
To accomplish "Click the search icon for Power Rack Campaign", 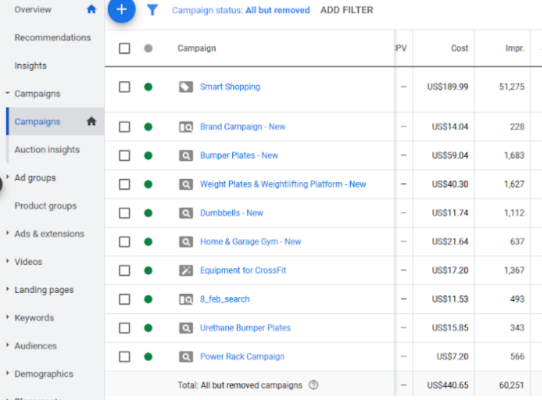I will click(186, 356).
